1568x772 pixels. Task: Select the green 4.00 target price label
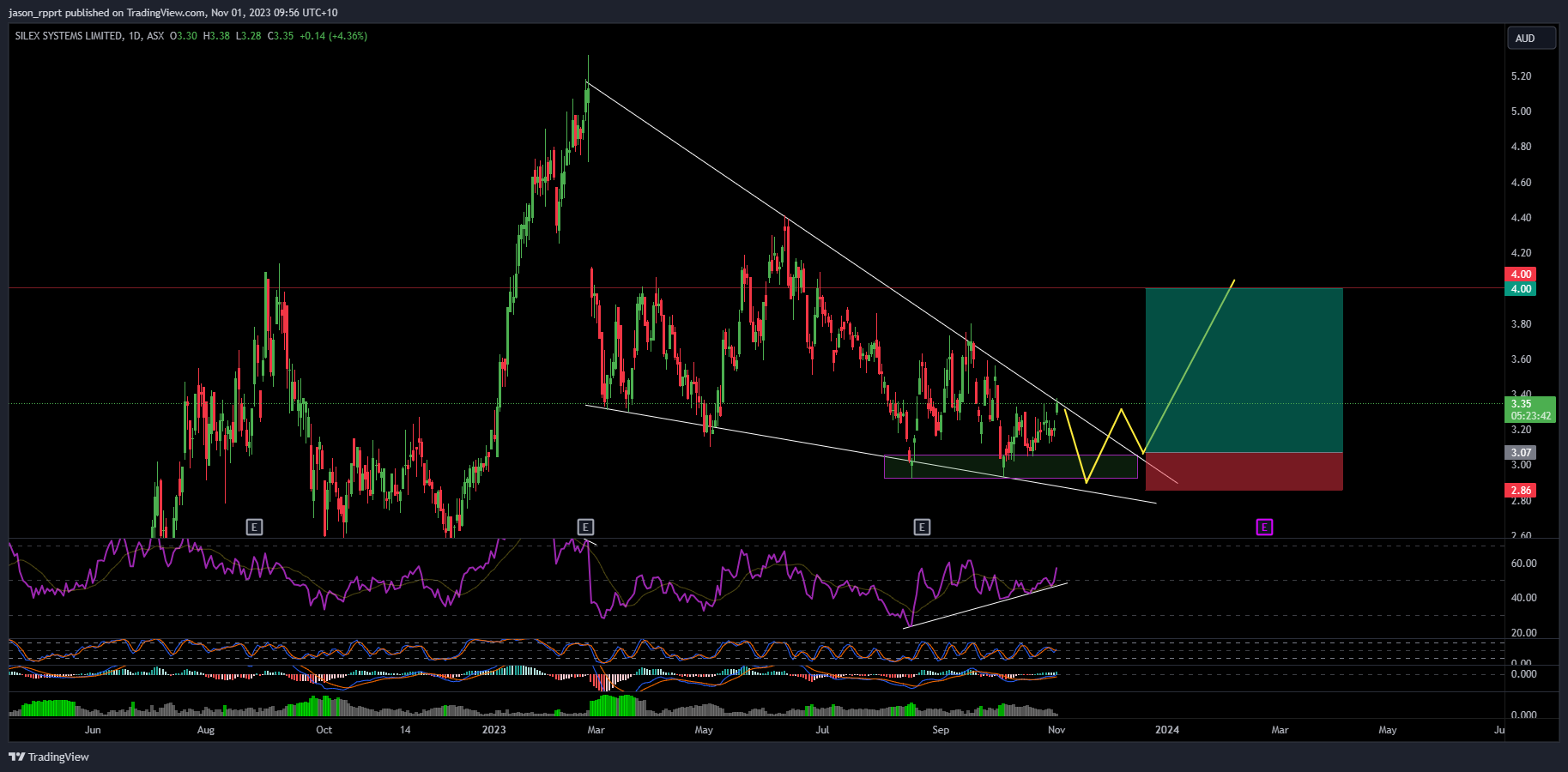[1521, 289]
